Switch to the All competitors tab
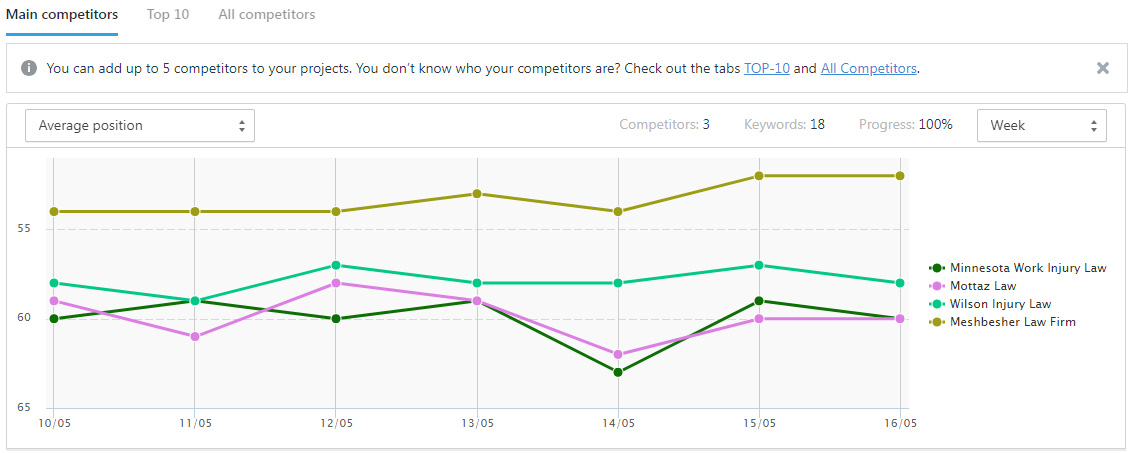This screenshot has width=1142, height=453. click(267, 15)
